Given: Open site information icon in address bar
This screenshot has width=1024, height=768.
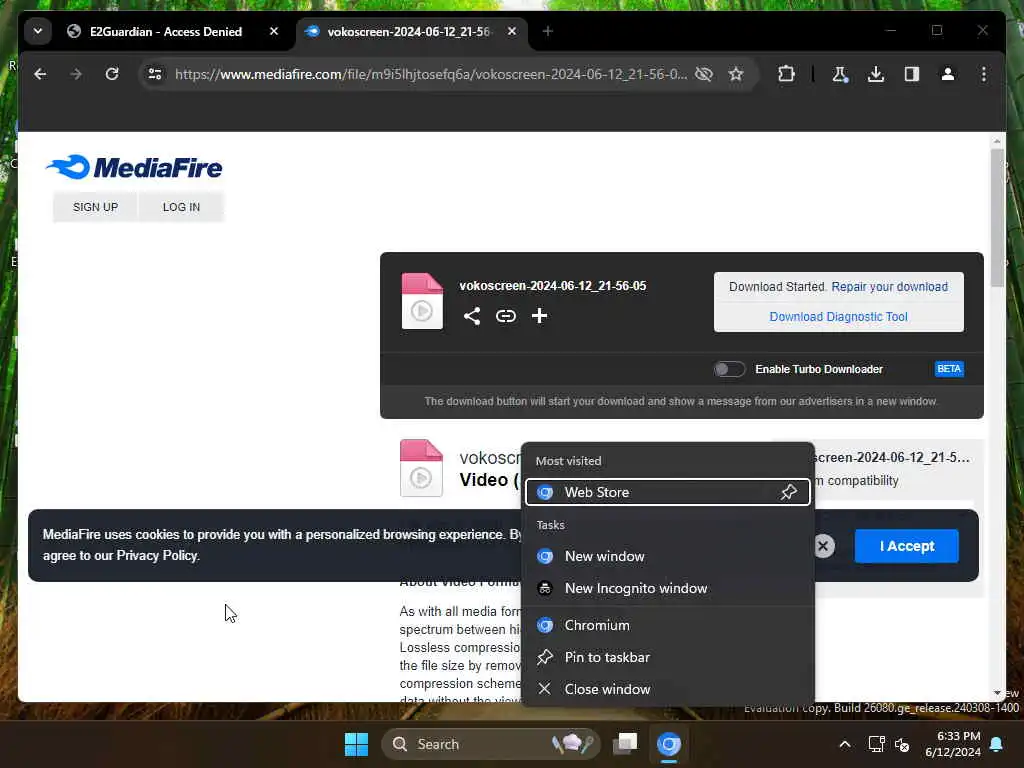Looking at the screenshot, I should click(x=155, y=74).
